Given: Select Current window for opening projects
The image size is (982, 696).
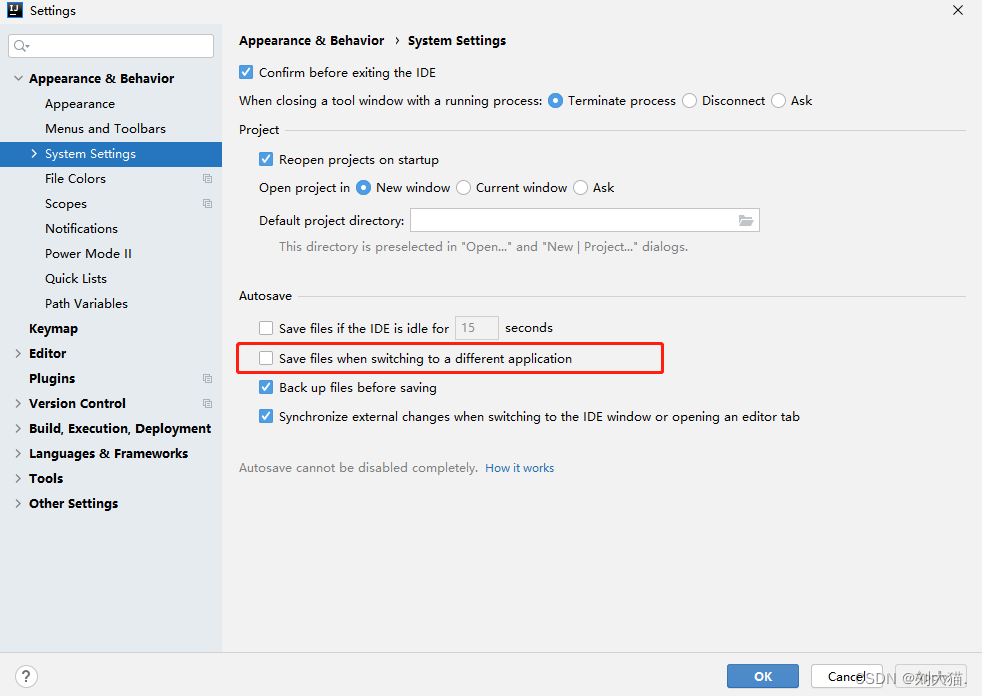Looking at the screenshot, I should [464, 188].
